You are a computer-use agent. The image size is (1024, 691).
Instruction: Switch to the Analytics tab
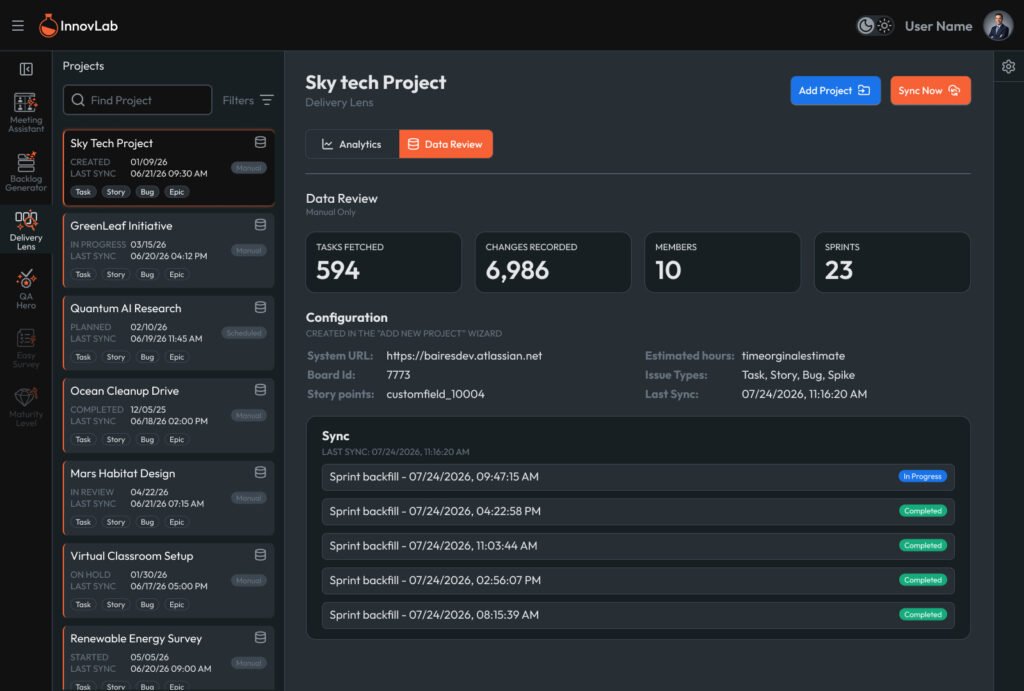(x=352, y=144)
